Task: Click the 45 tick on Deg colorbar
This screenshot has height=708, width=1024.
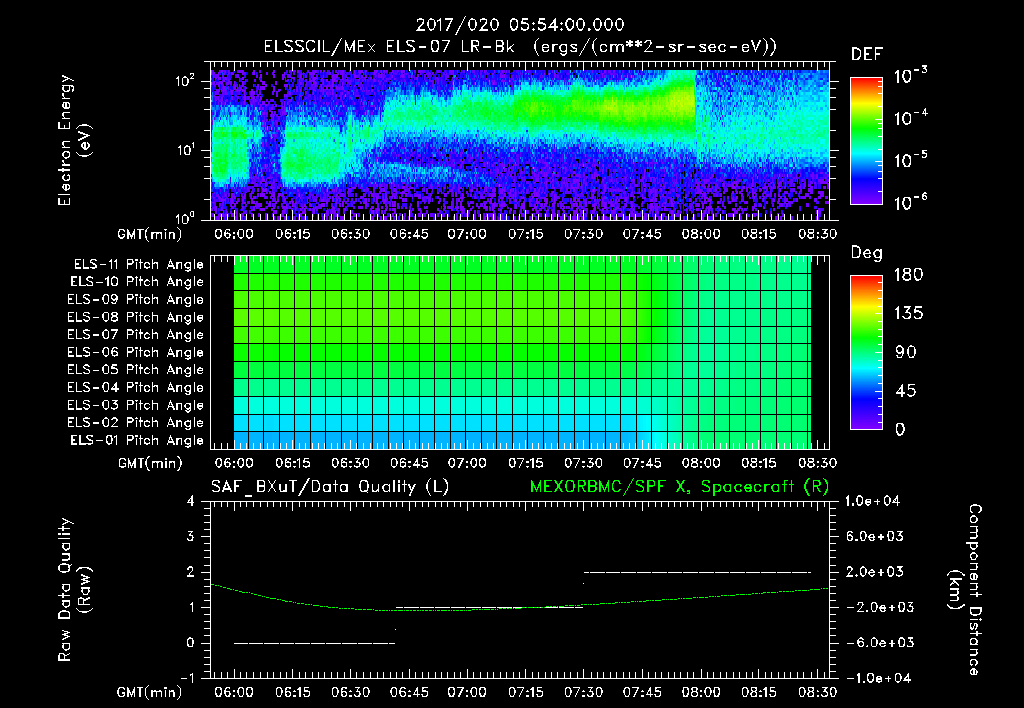Action: pyautogui.click(x=906, y=391)
